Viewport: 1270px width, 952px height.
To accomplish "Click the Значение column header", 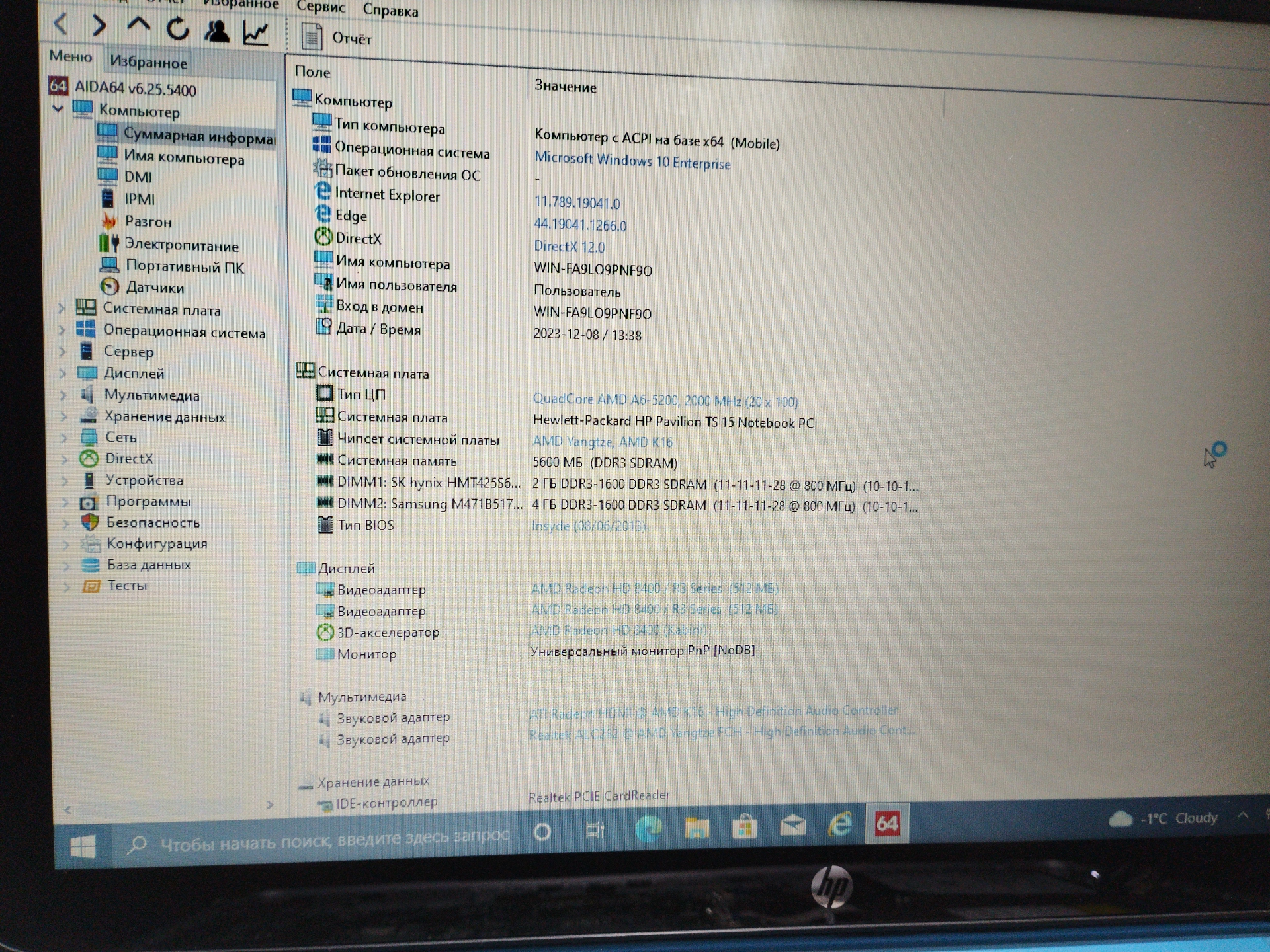I will click(x=566, y=86).
